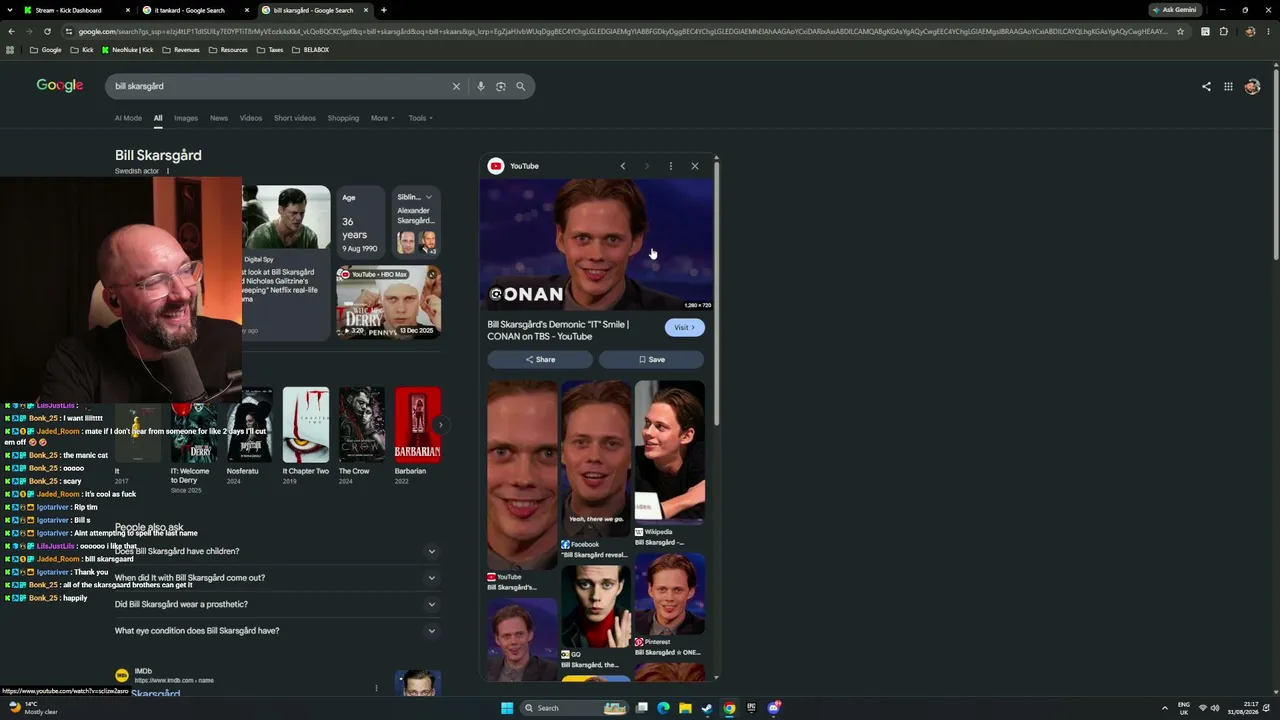Viewport: 1280px width, 720px height.
Task: Close the YouTube image preview panel
Action: point(695,166)
